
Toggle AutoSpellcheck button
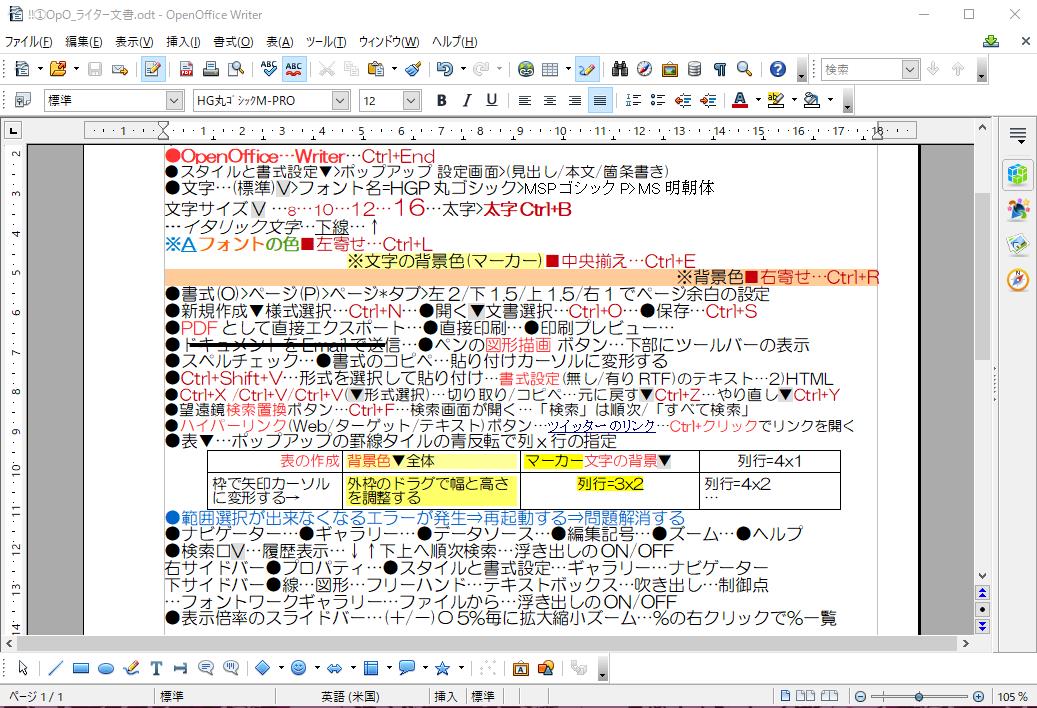coord(294,69)
